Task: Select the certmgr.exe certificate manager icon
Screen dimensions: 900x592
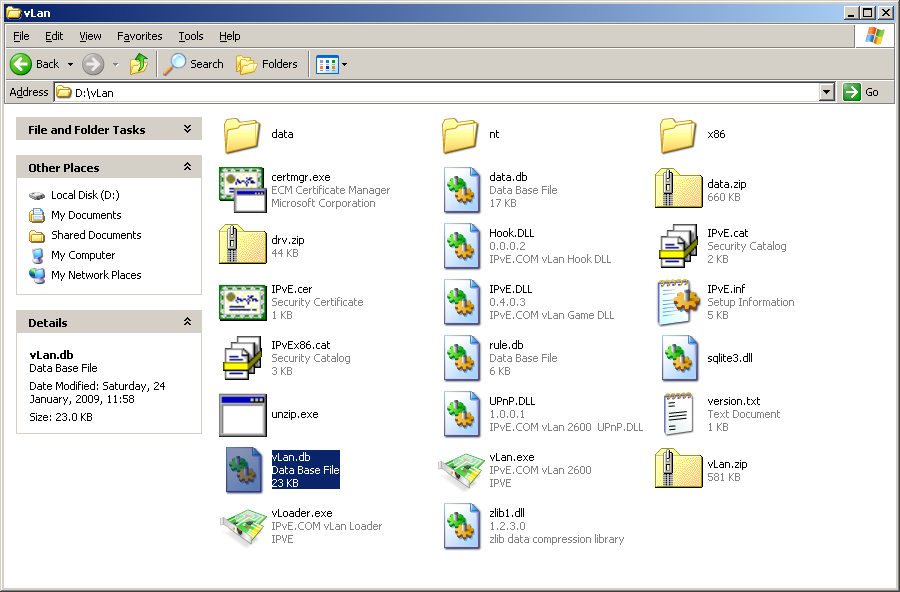Action: [x=241, y=190]
